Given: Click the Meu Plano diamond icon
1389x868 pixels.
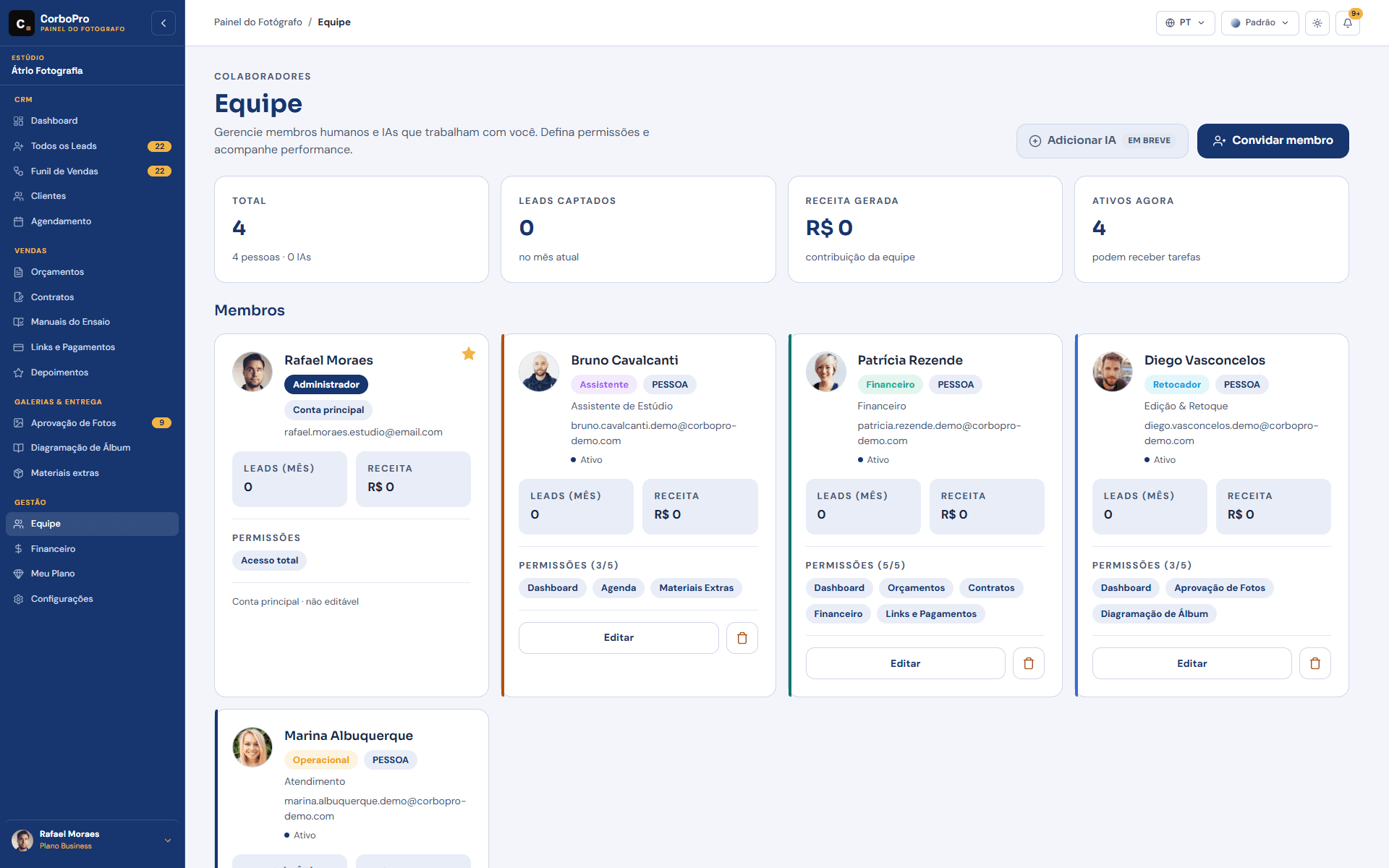Looking at the screenshot, I should point(19,574).
